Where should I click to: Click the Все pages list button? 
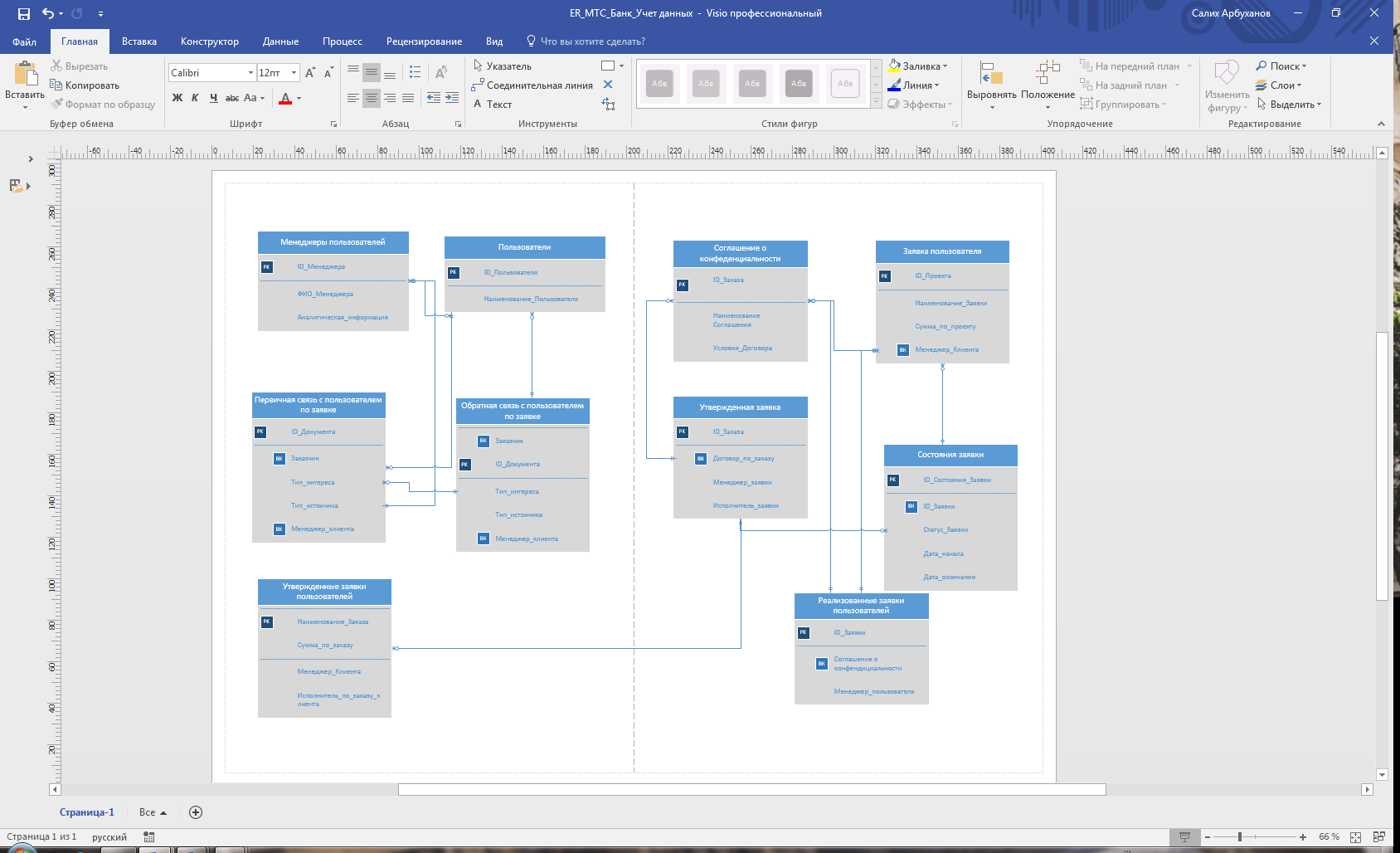pos(153,812)
